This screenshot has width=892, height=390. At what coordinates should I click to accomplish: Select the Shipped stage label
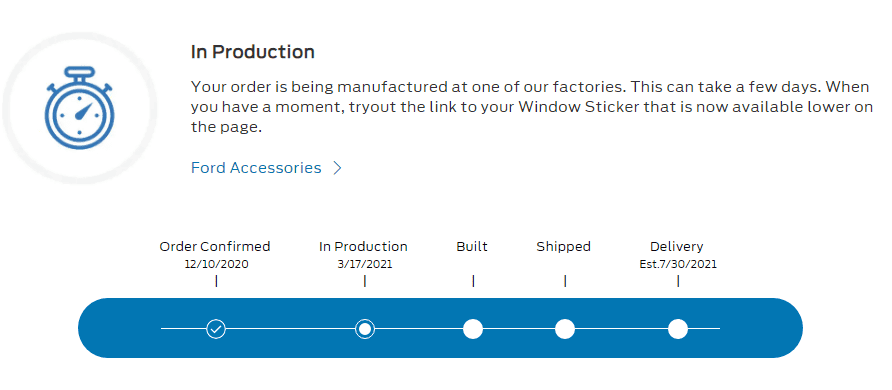click(564, 247)
